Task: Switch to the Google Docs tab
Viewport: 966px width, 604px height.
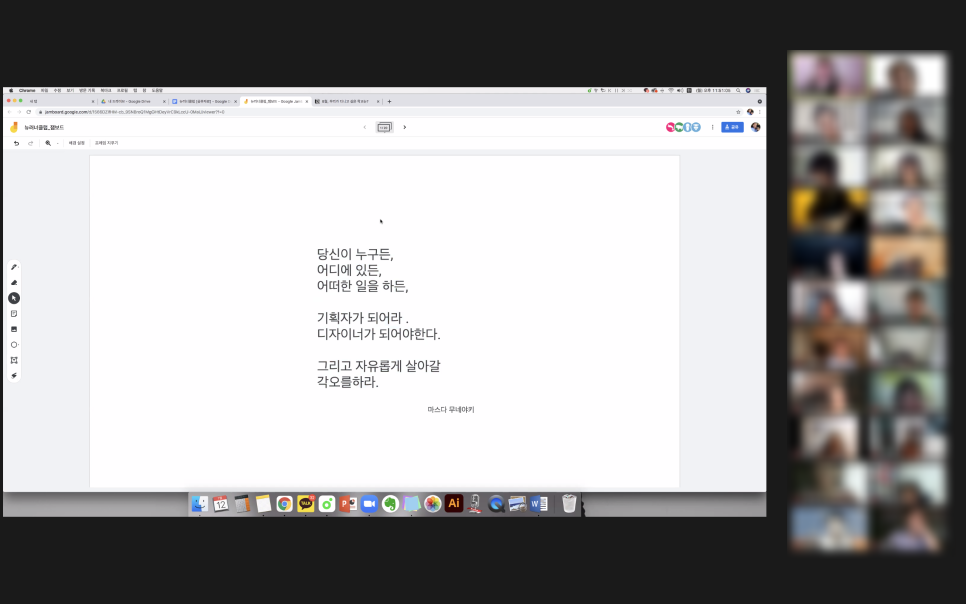Action: 204,101
